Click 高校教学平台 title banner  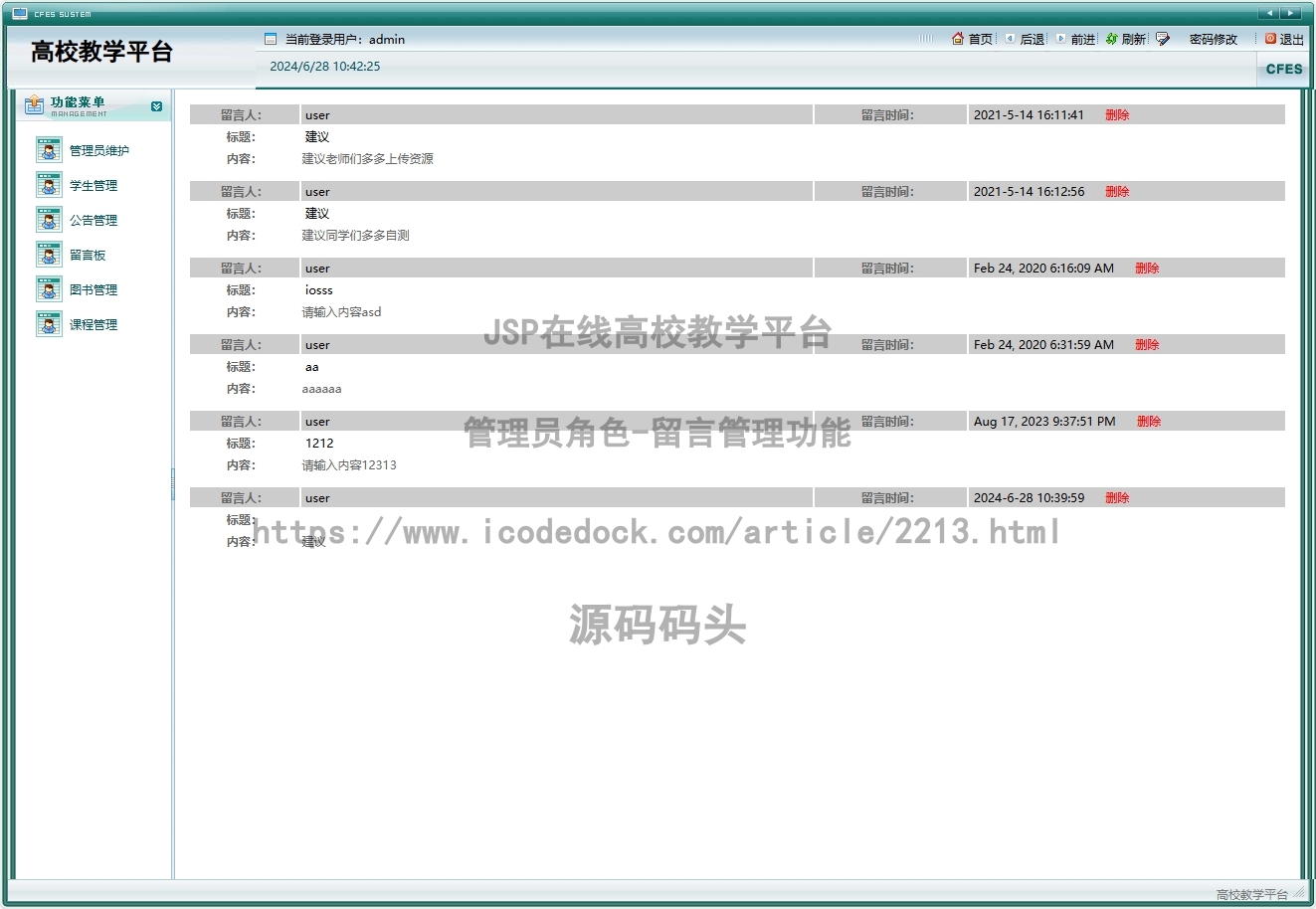point(101,52)
